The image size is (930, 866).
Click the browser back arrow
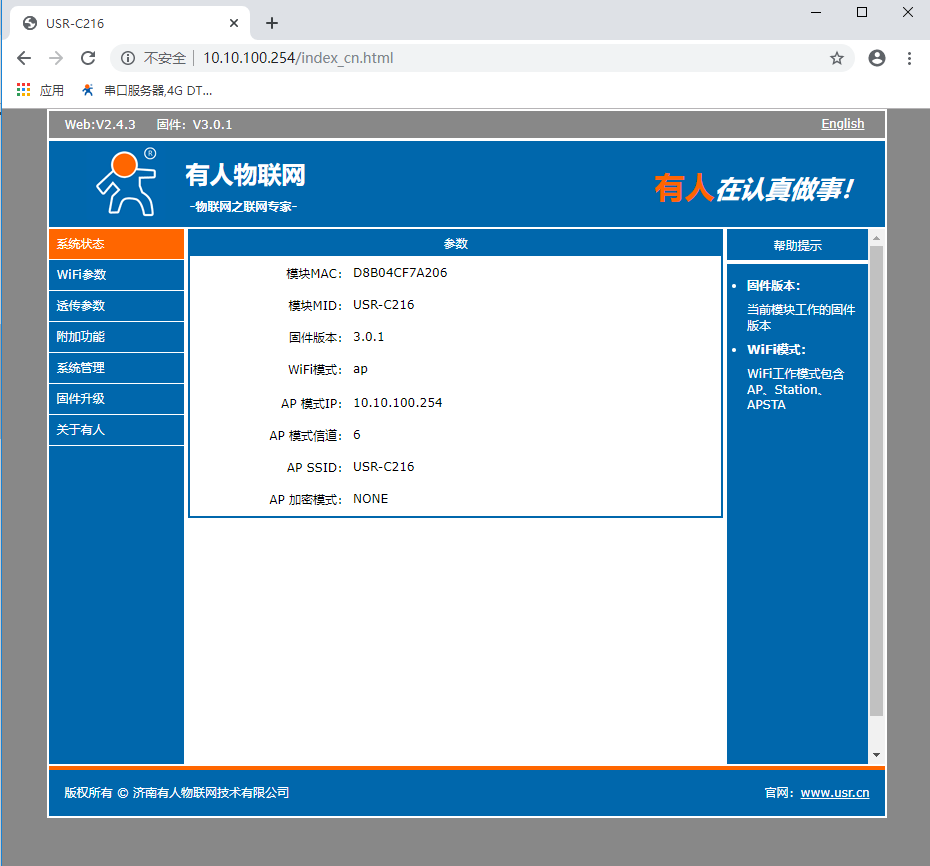click(24, 58)
